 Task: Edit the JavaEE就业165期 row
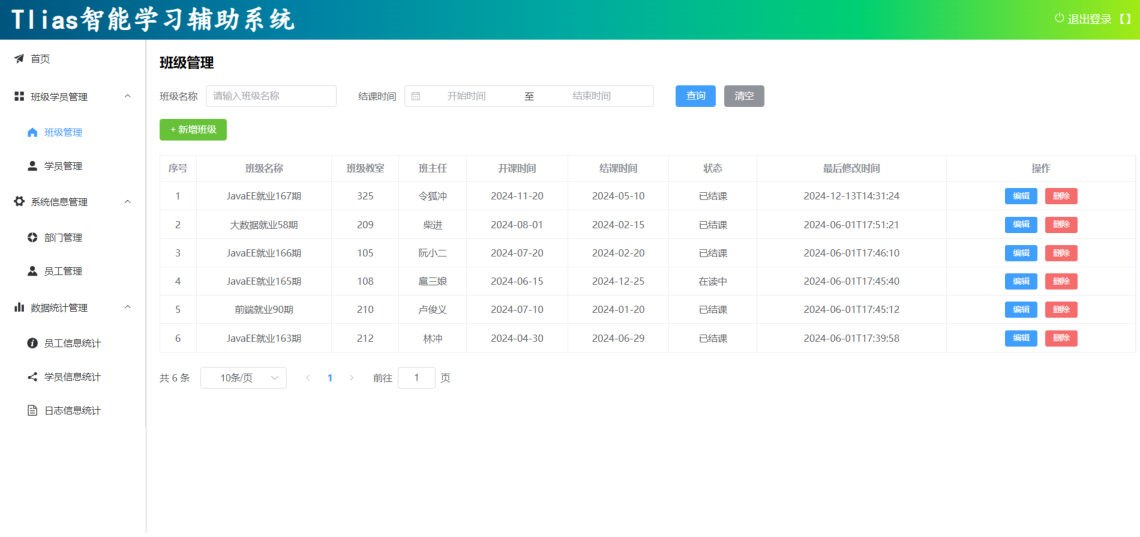point(1021,281)
